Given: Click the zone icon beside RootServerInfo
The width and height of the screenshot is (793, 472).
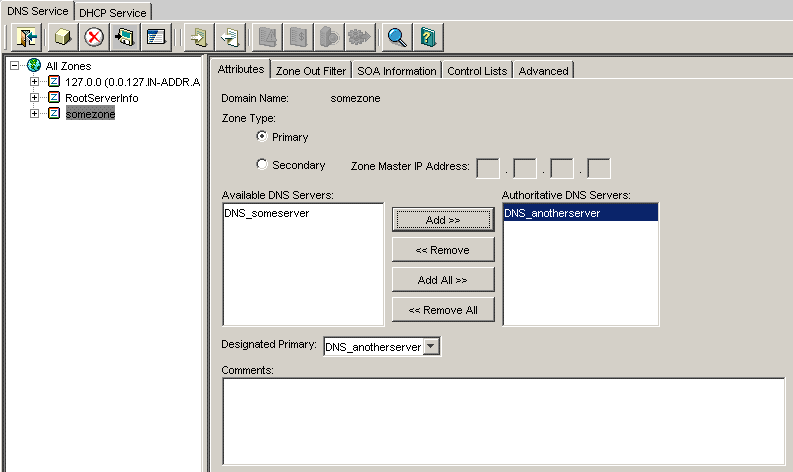Looking at the screenshot, I should click(x=54, y=97).
